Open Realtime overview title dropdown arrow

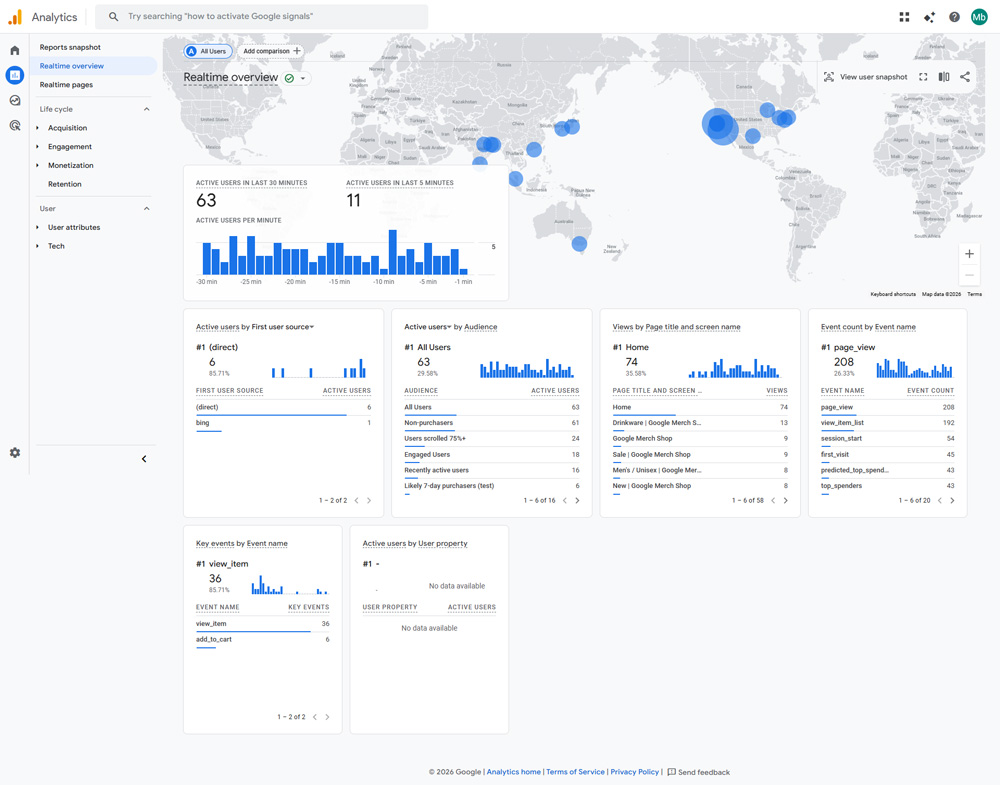pyautogui.click(x=303, y=78)
